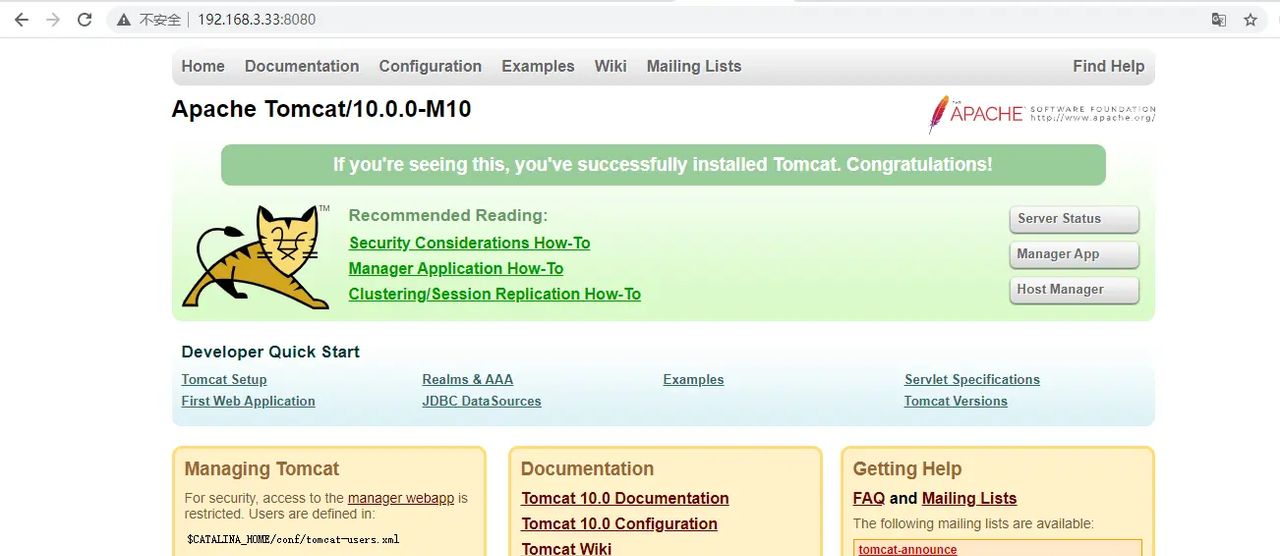Click the Apache Tomcat/10.0.0-M10 heading
This screenshot has height=556, width=1280.
click(321, 109)
